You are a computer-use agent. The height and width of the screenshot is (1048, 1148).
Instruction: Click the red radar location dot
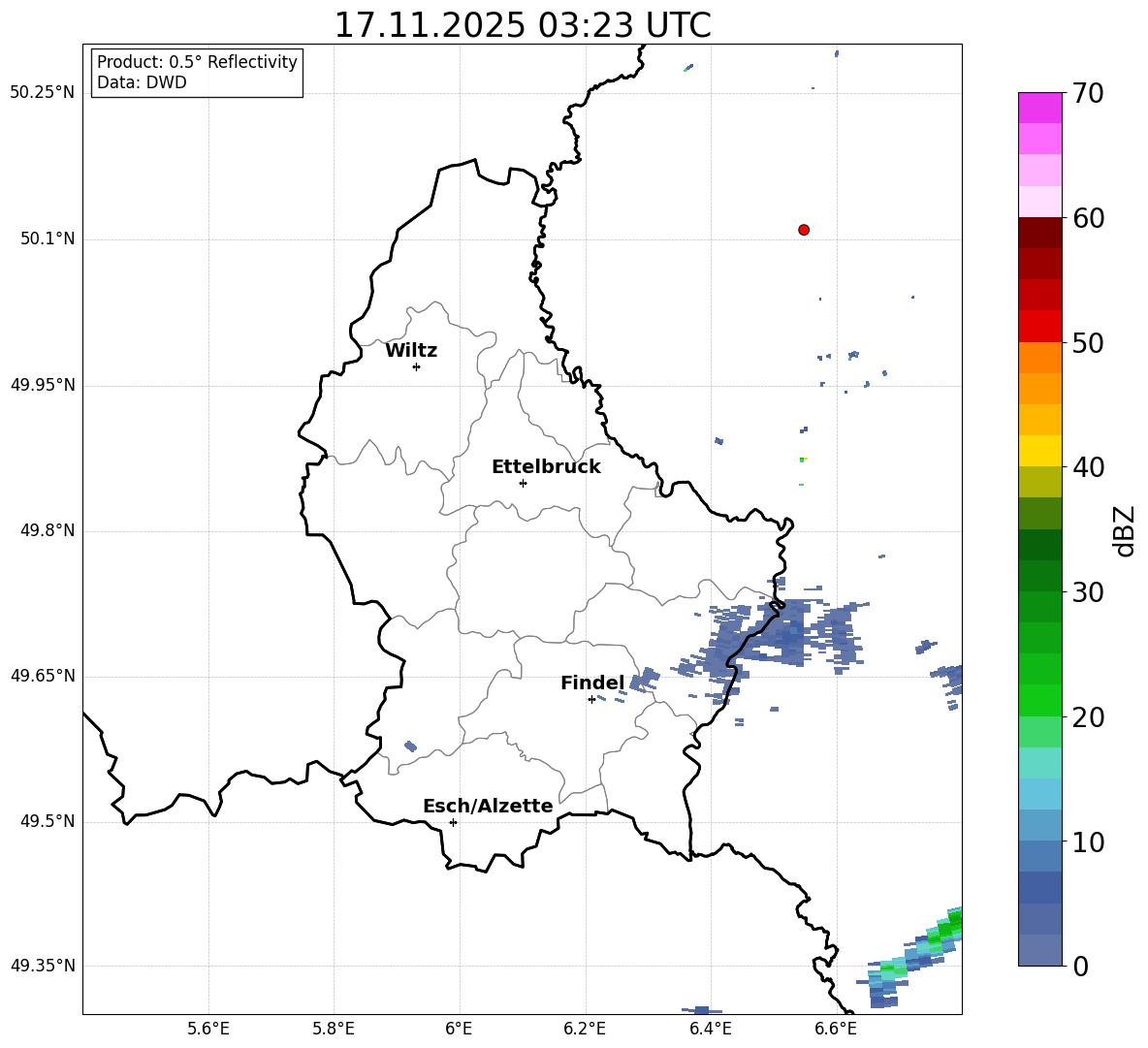[x=804, y=230]
